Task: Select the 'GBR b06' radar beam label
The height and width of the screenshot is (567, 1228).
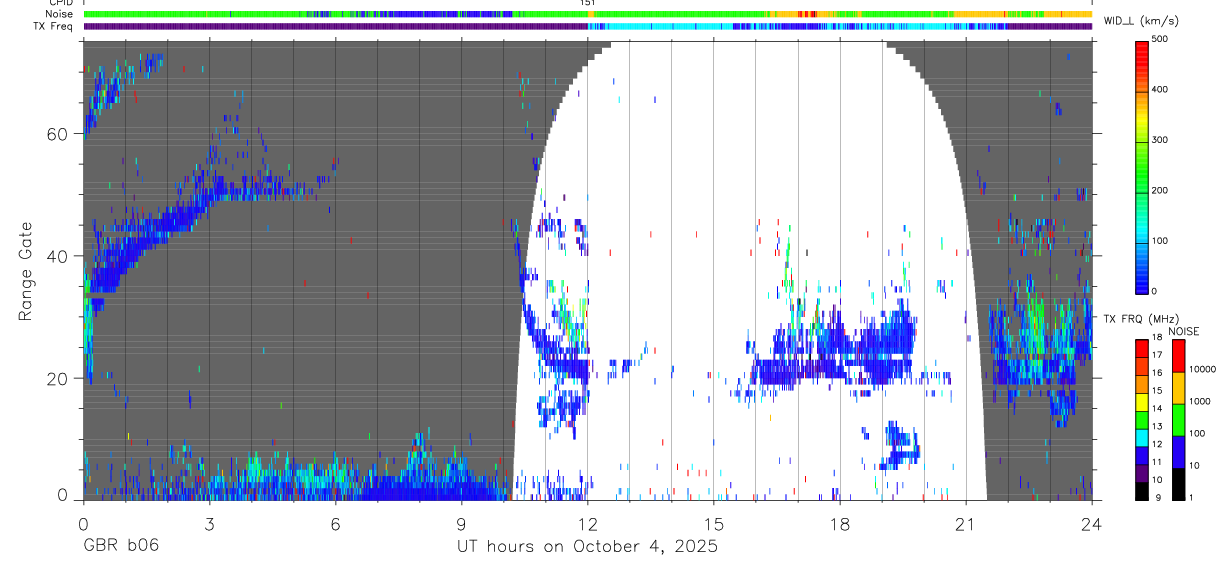Action: pos(120,546)
